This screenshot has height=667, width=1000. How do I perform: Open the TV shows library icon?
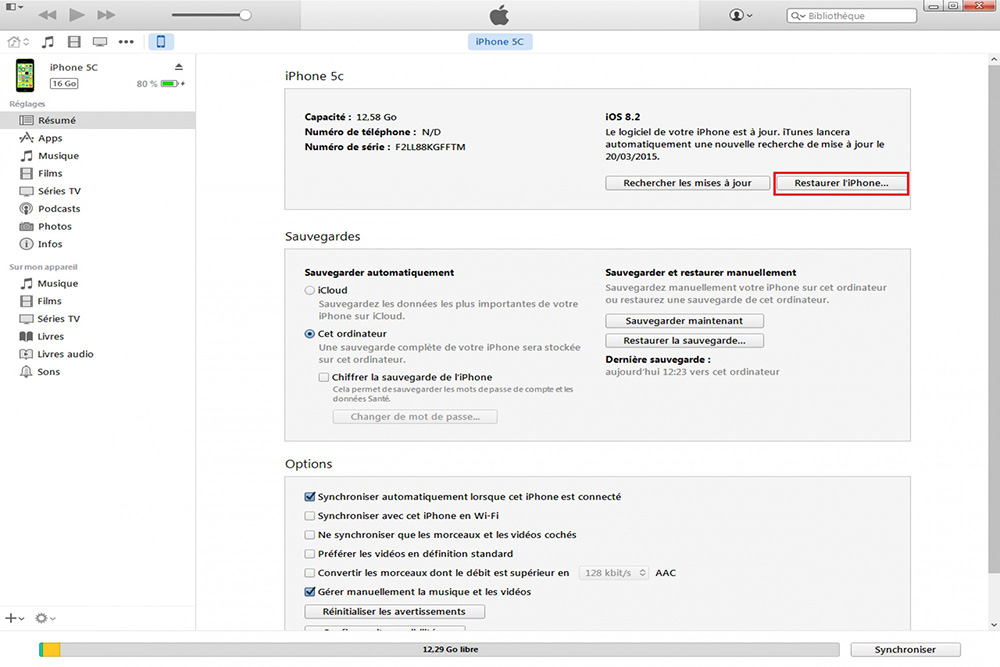click(x=100, y=42)
